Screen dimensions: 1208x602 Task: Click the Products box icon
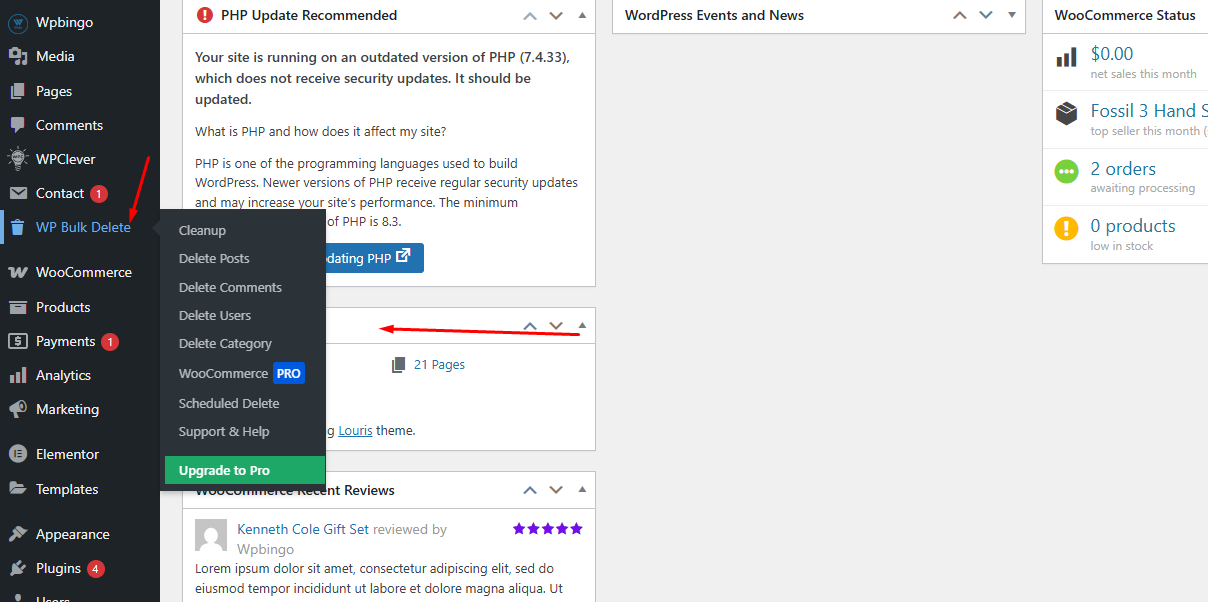click(17, 307)
